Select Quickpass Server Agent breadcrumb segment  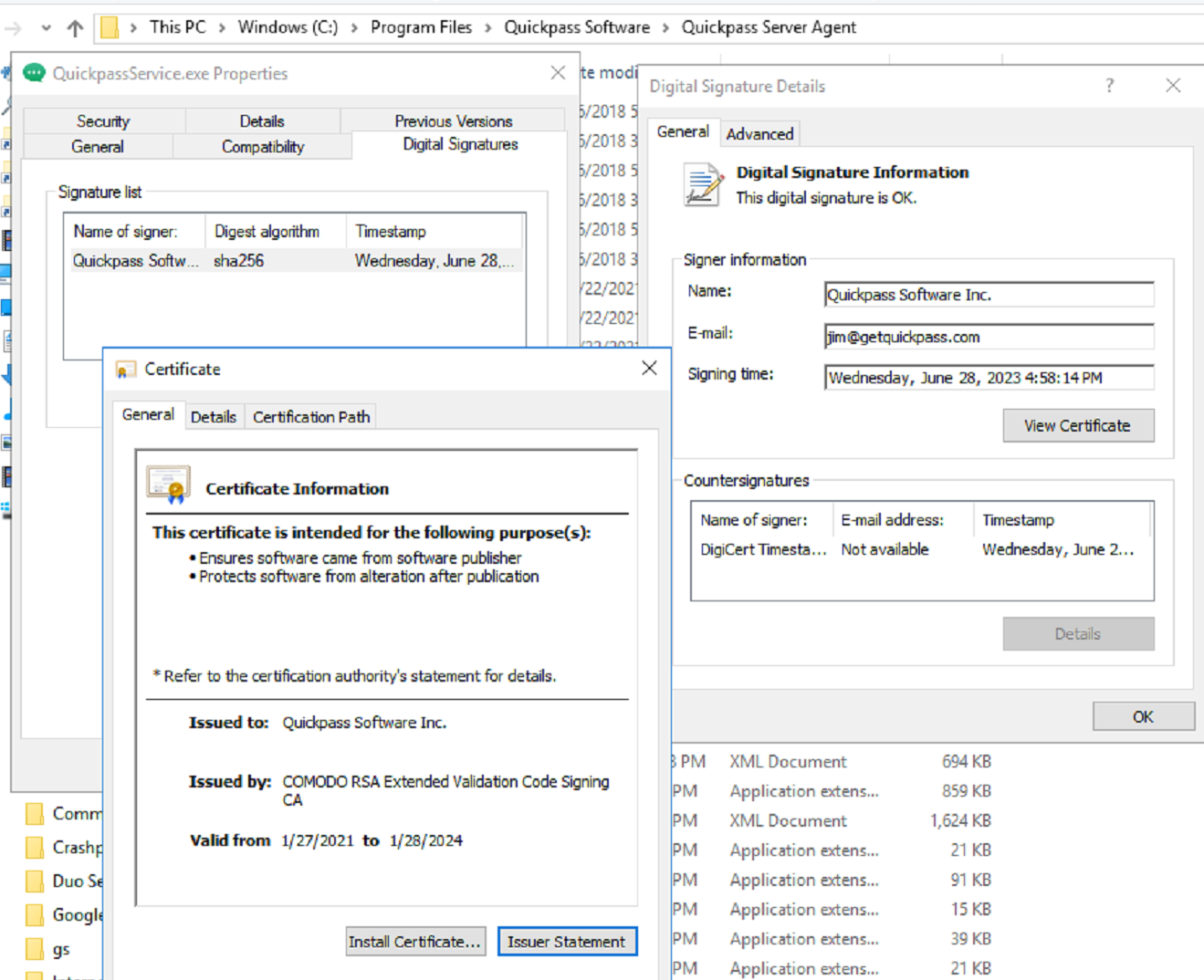tap(769, 27)
